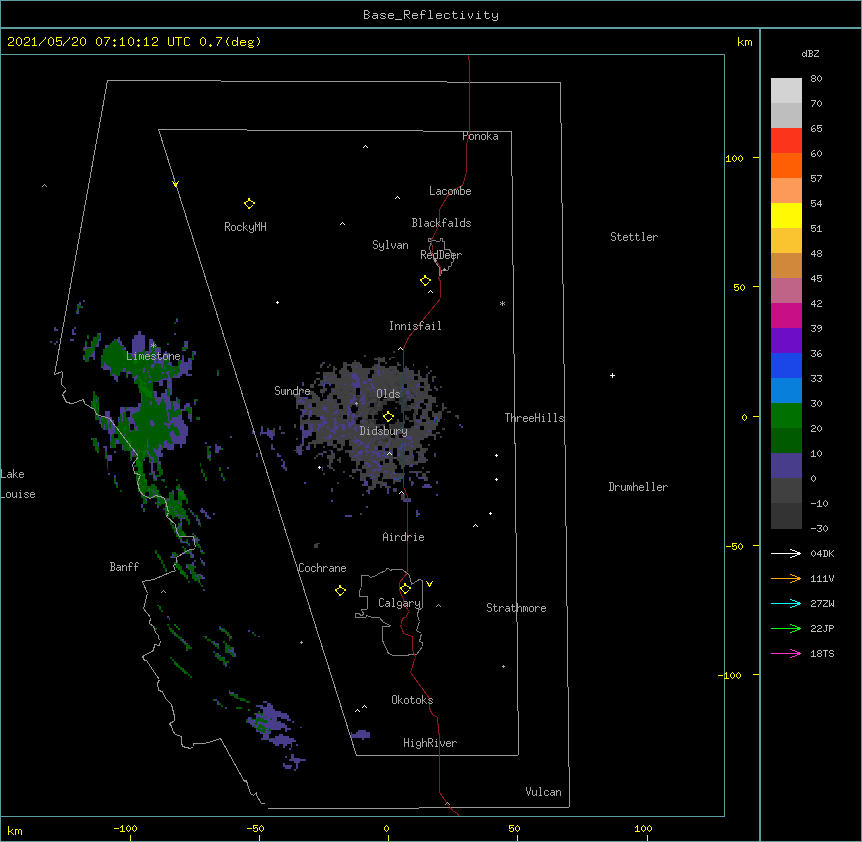Click the Cochrane town label
The image size is (862, 842).
(322, 568)
